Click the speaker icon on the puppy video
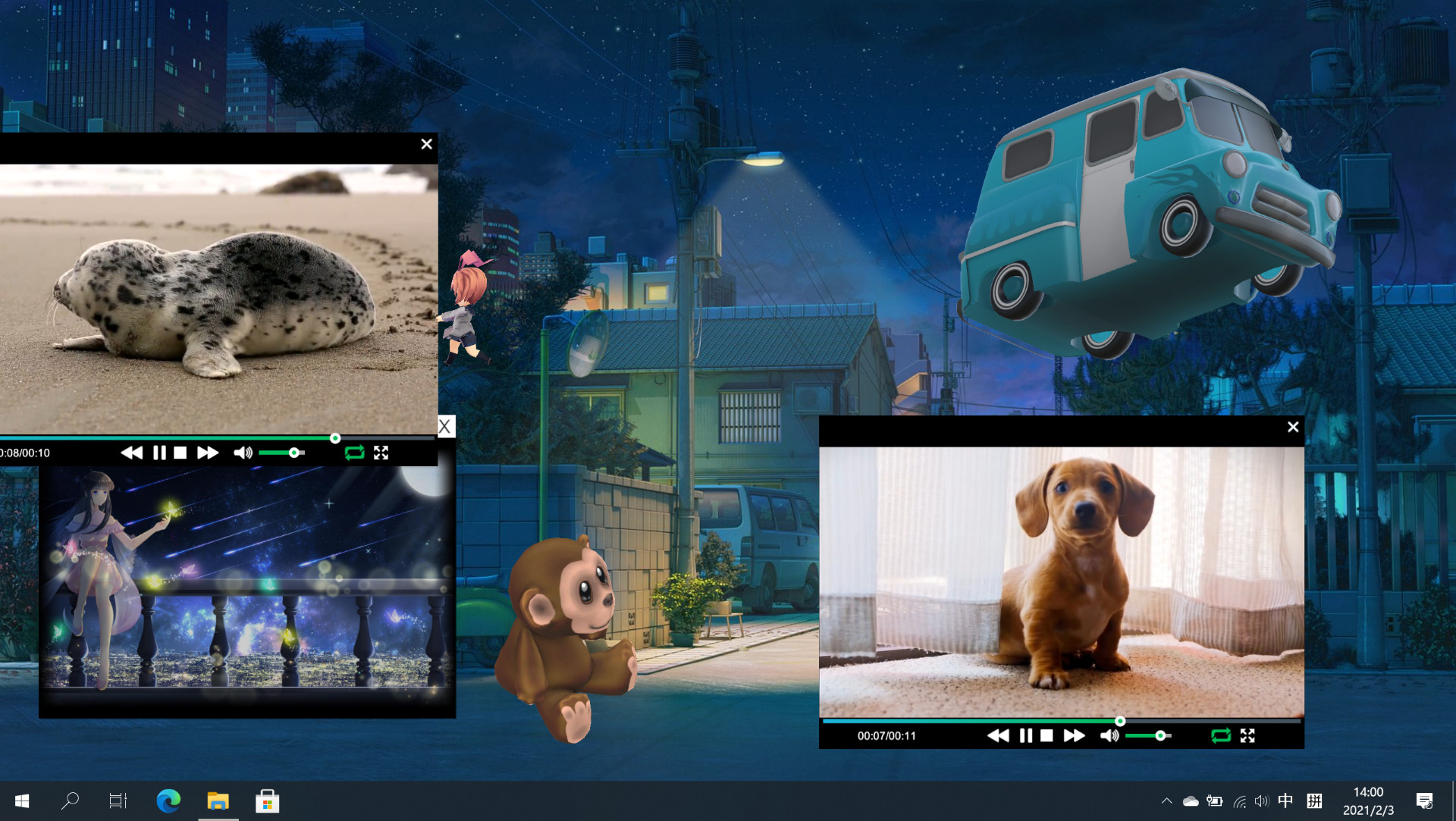Screen dimensions: 1456x821 pos(1109,735)
